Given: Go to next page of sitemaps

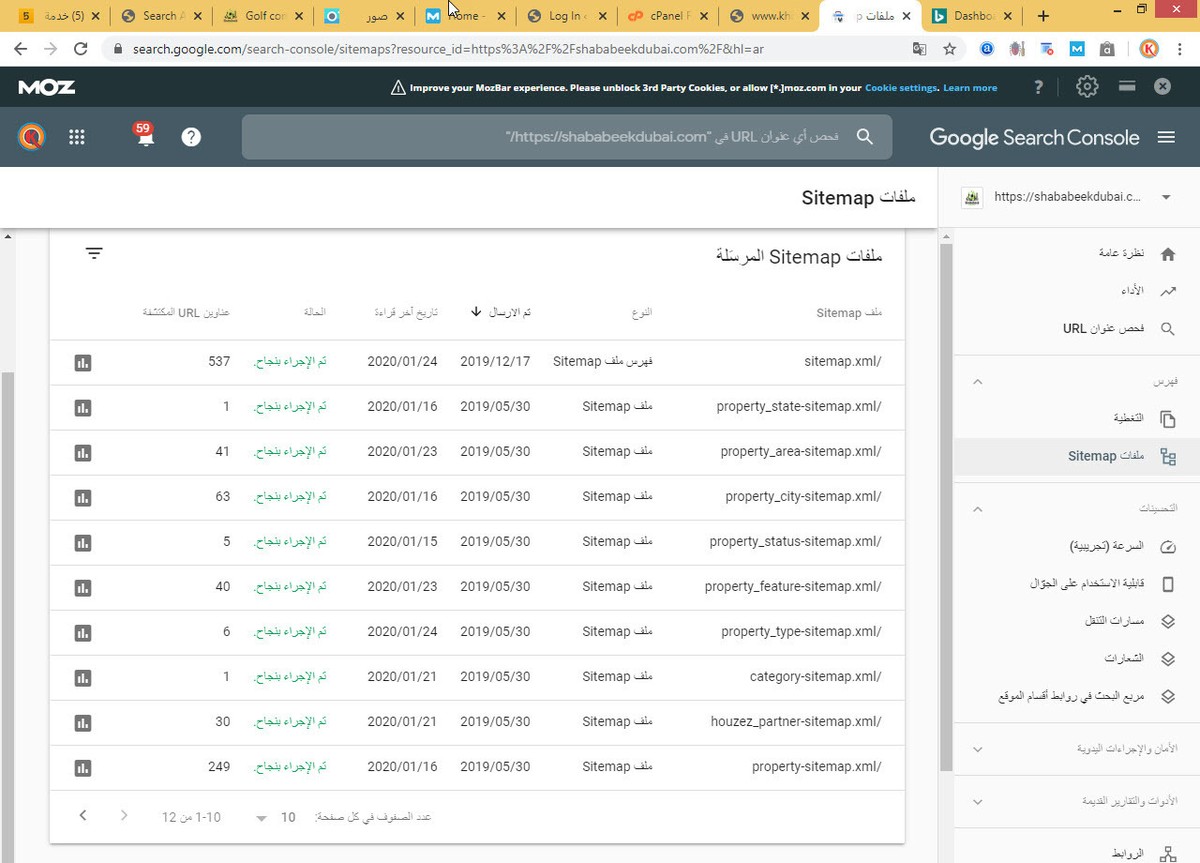Looking at the screenshot, I should point(83,816).
